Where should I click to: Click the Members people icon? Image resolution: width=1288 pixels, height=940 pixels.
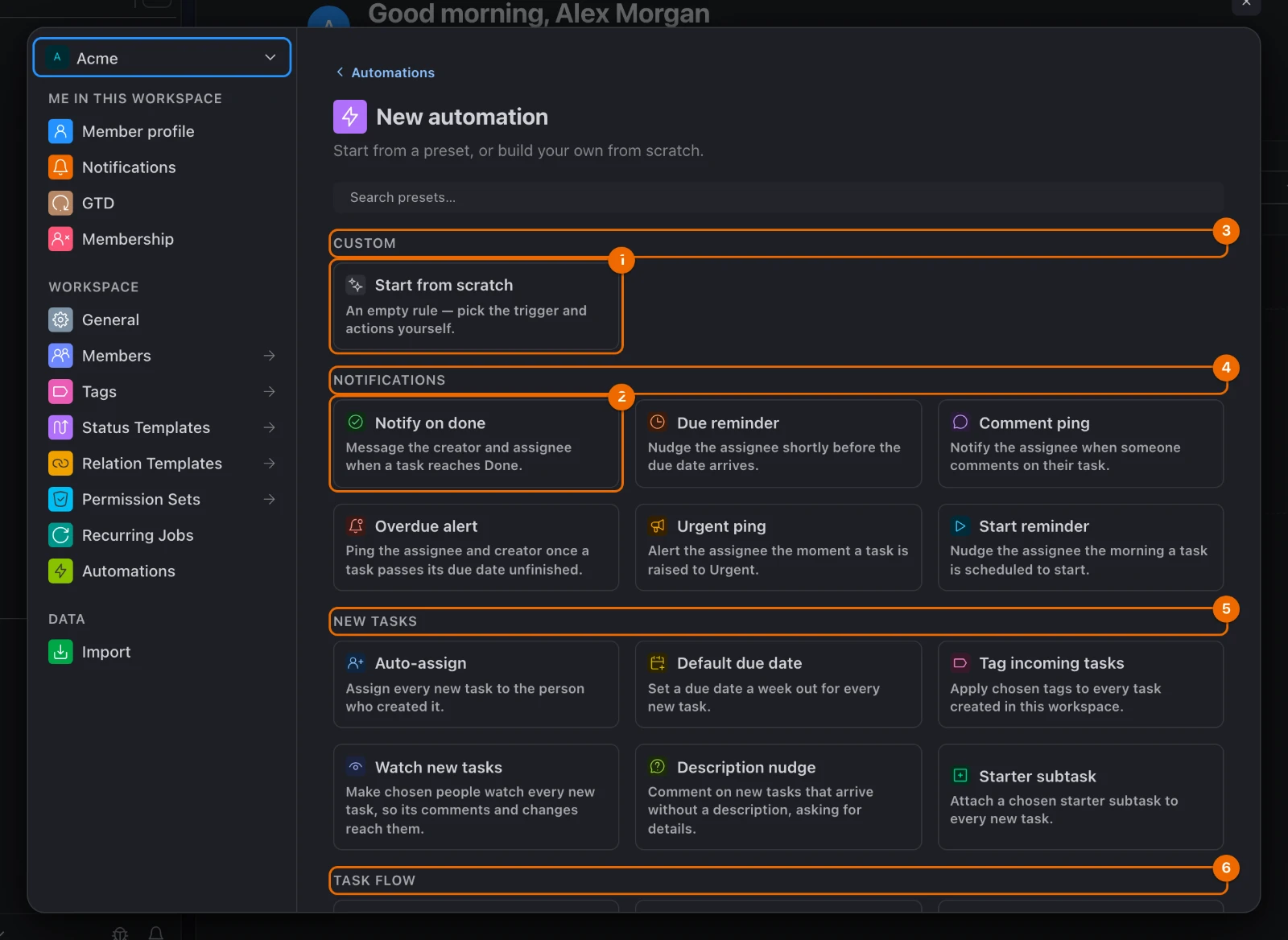pos(60,356)
